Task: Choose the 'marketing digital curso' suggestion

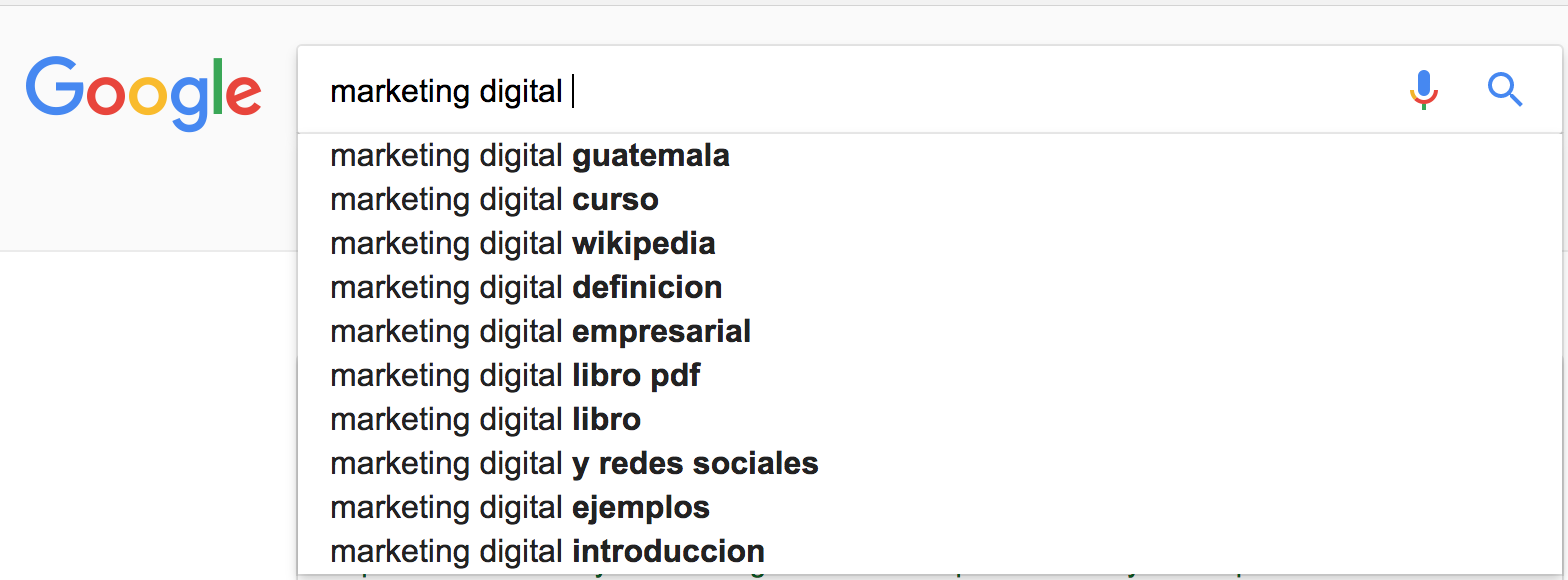Action: point(930,200)
